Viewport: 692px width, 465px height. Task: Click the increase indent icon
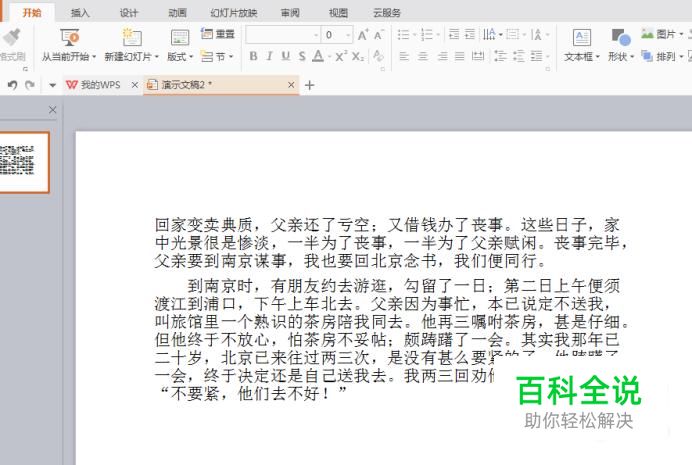(x=470, y=34)
